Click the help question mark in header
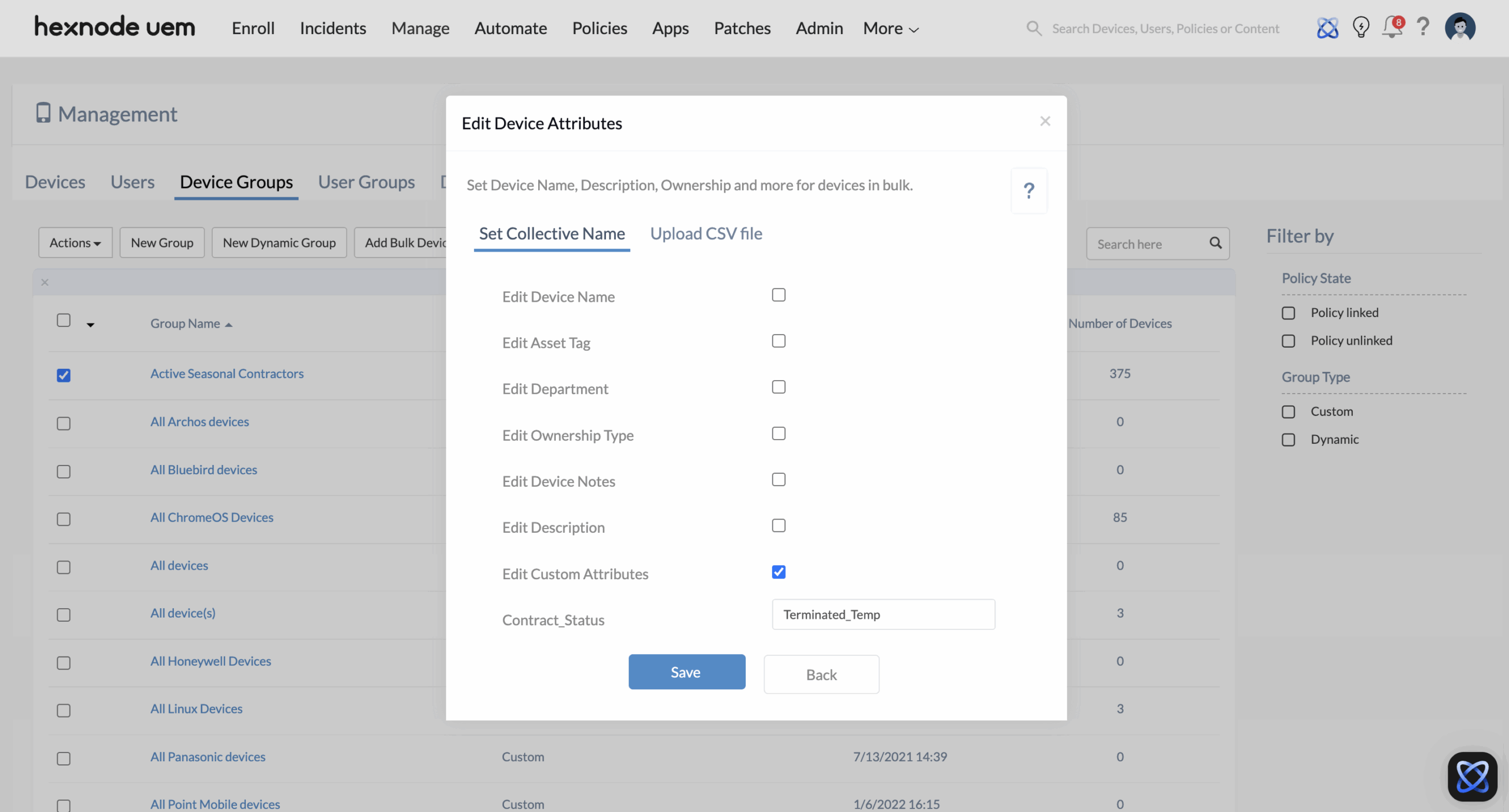 1423,27
